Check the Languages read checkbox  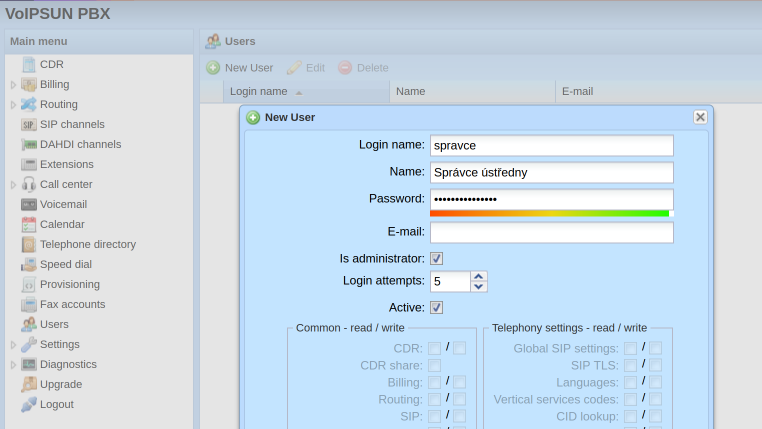(x=630, y=382)
